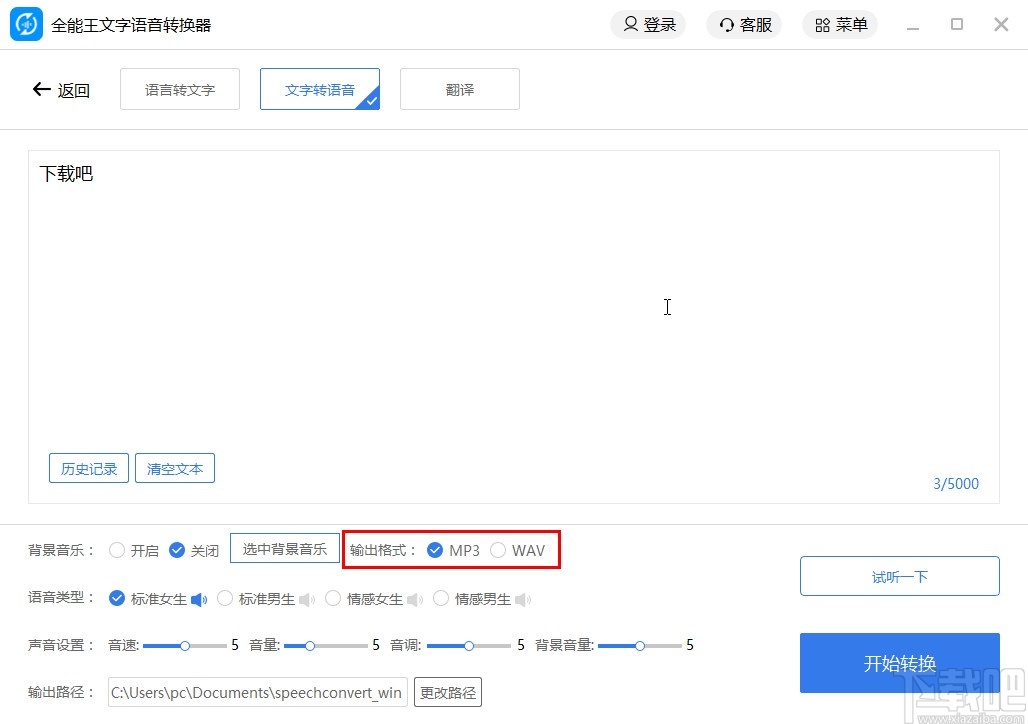Switch to the 语言转文字 tab
1028x724 pixels.
coord(179,89)
